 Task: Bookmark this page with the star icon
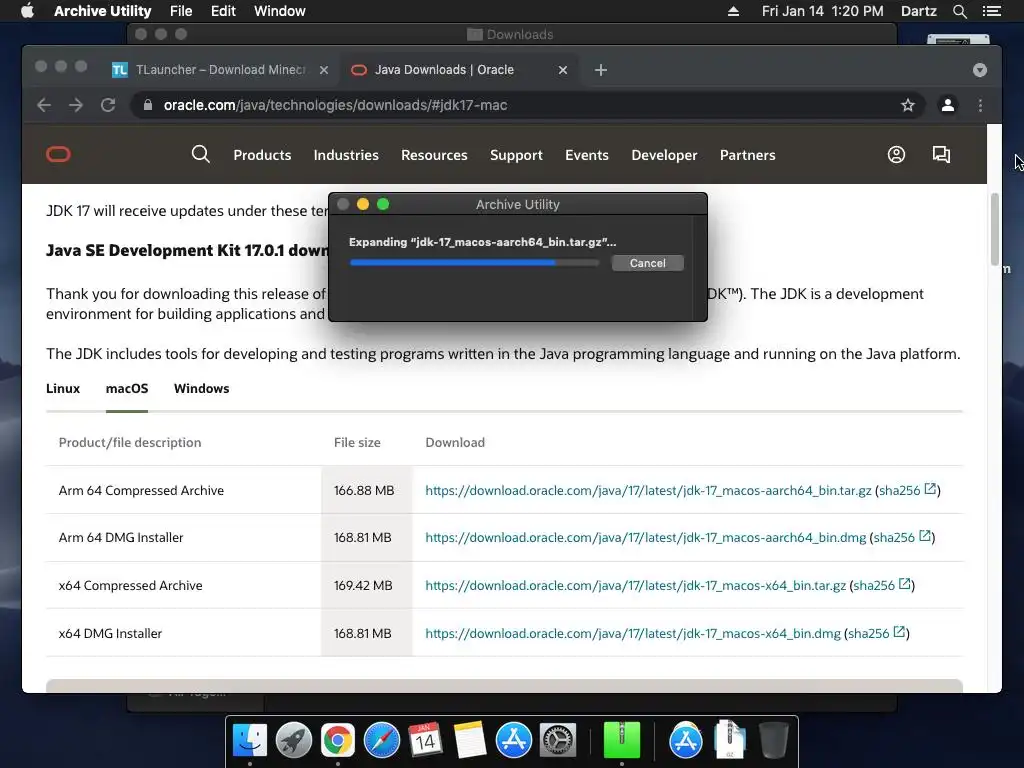(x=907, y=105)
